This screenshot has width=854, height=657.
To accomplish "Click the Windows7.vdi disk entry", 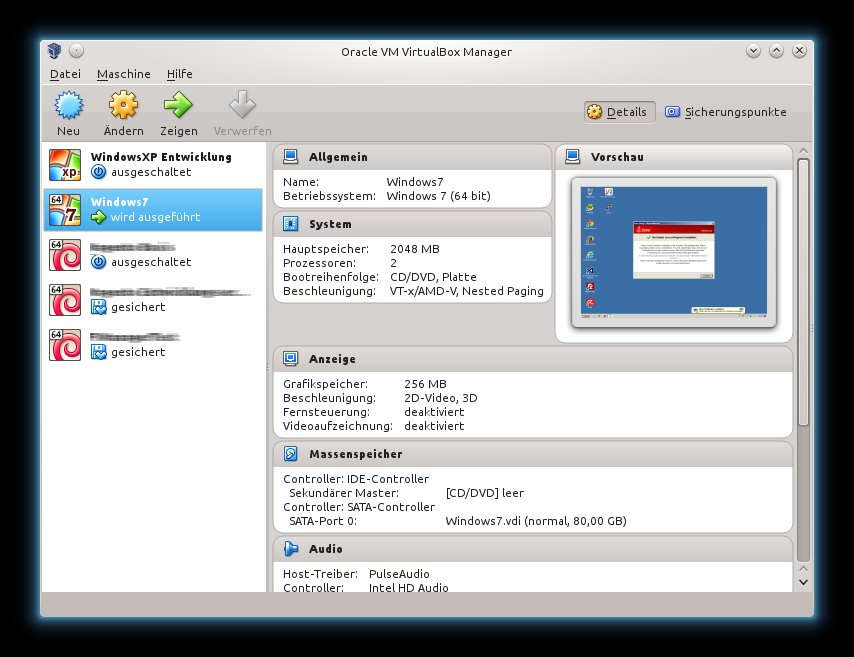I will (x=536, y=521).
